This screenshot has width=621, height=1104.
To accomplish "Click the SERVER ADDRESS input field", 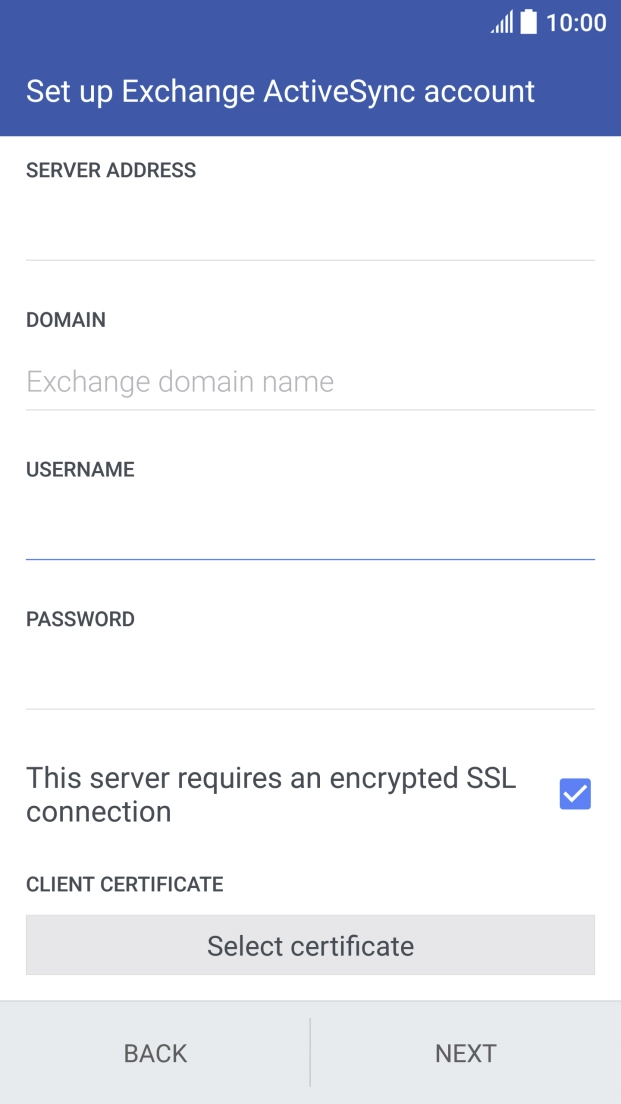I will 310,230.
